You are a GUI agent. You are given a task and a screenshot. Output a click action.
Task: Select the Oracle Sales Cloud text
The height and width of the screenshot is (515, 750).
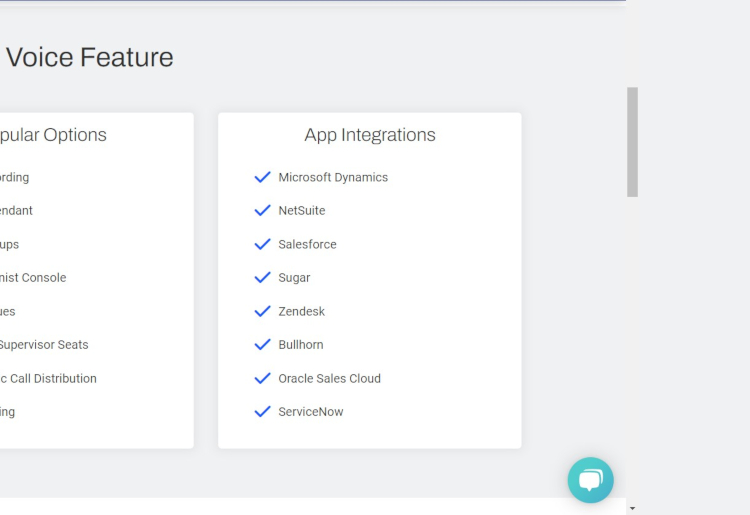tap(330, 378)
